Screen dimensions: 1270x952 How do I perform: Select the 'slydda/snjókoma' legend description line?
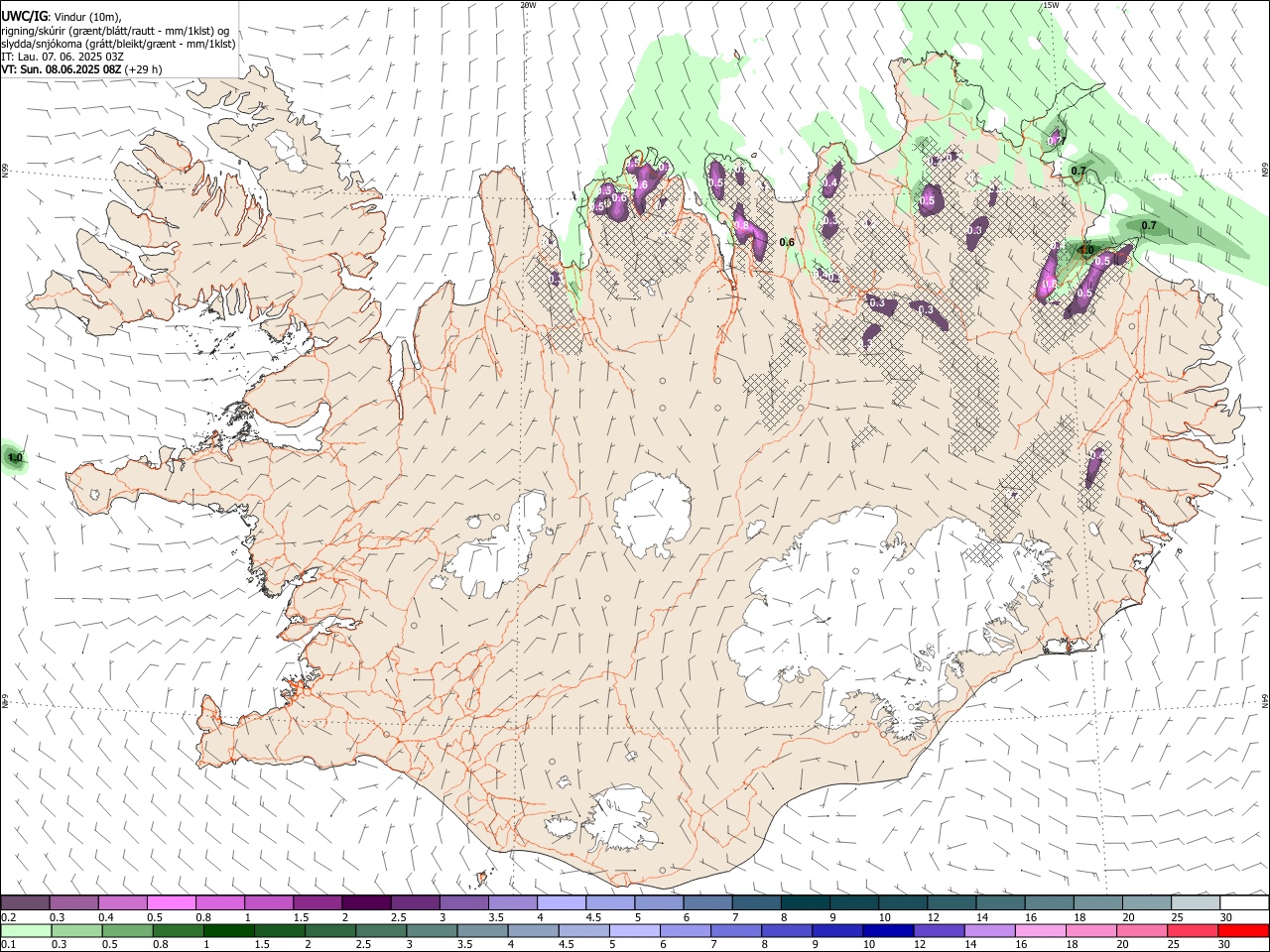click(119, 44)
